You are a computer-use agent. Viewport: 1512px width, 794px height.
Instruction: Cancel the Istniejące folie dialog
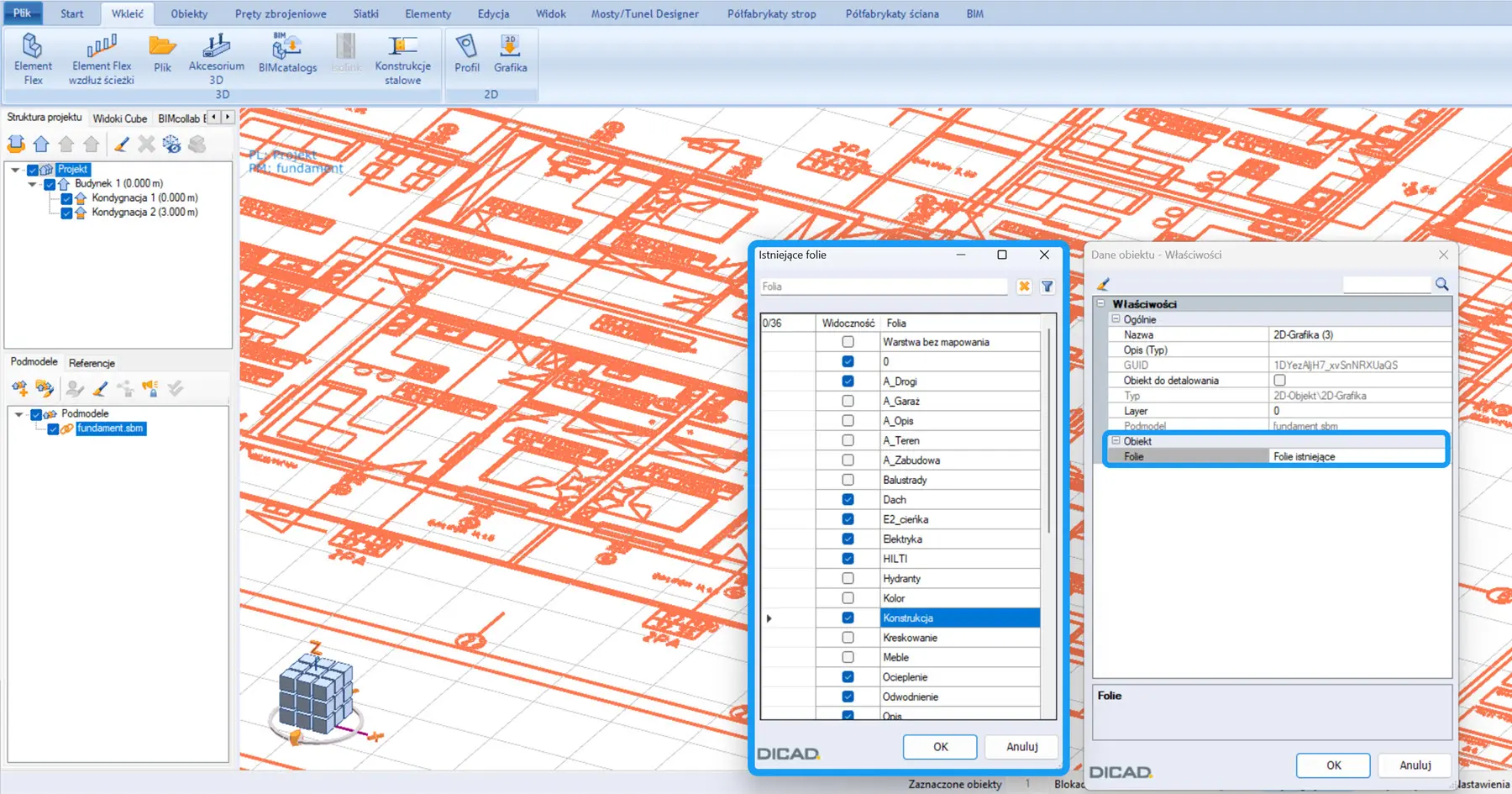tap(1021, 746)
